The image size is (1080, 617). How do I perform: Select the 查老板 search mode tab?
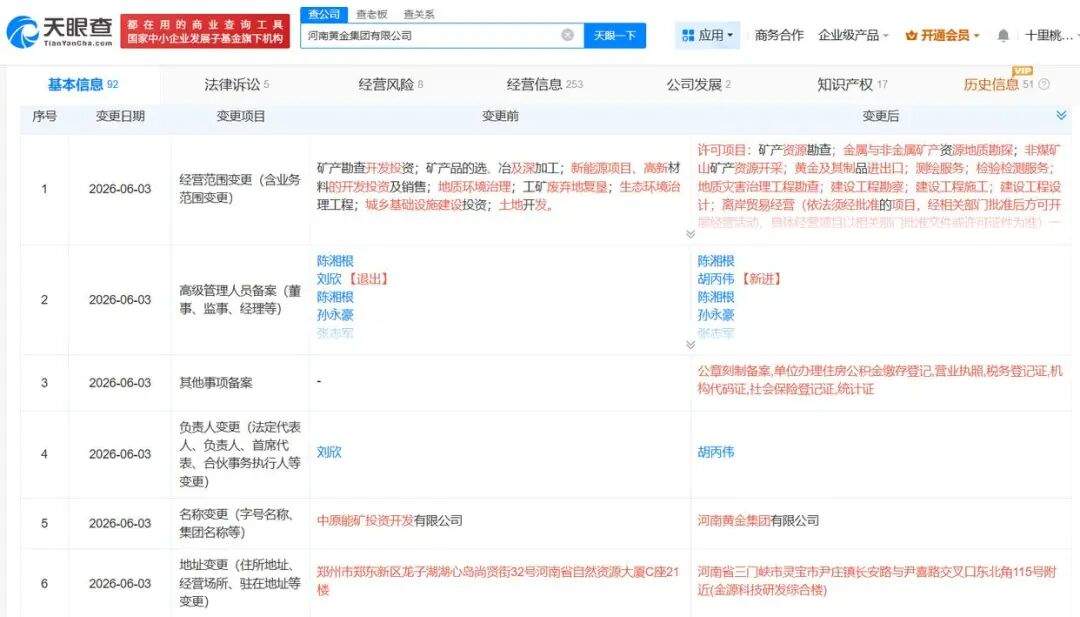(x=371, y=14)
